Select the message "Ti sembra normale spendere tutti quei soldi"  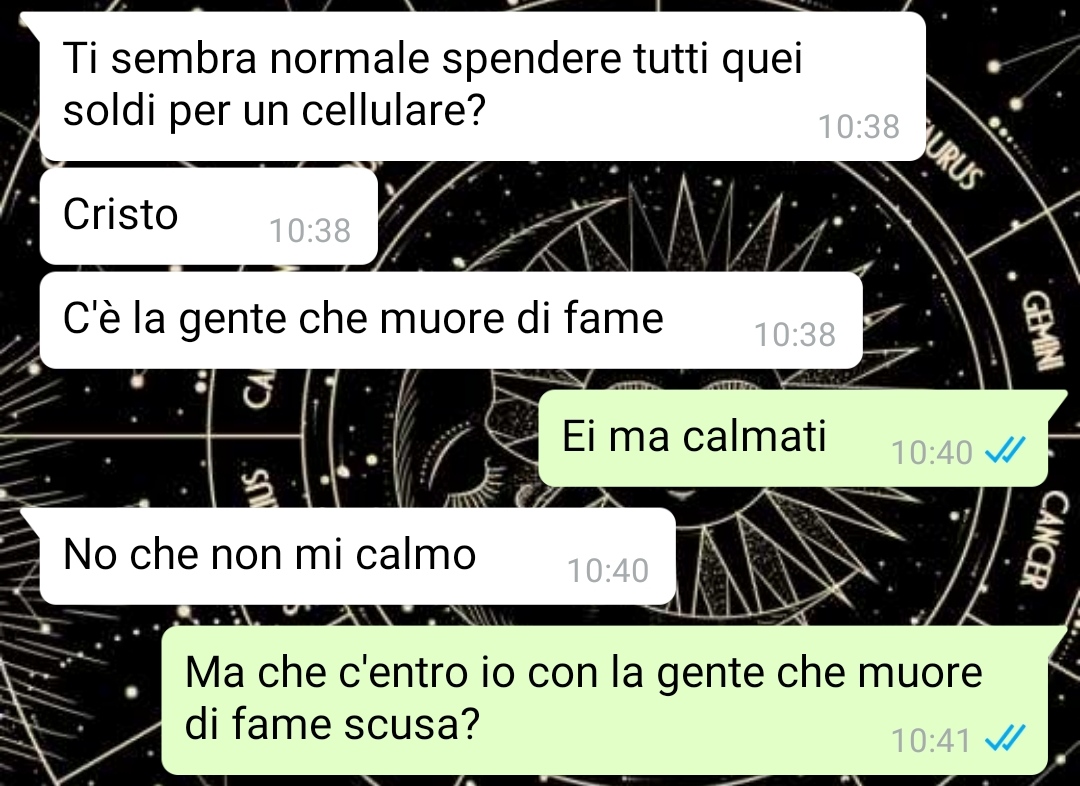click(482, 85)
